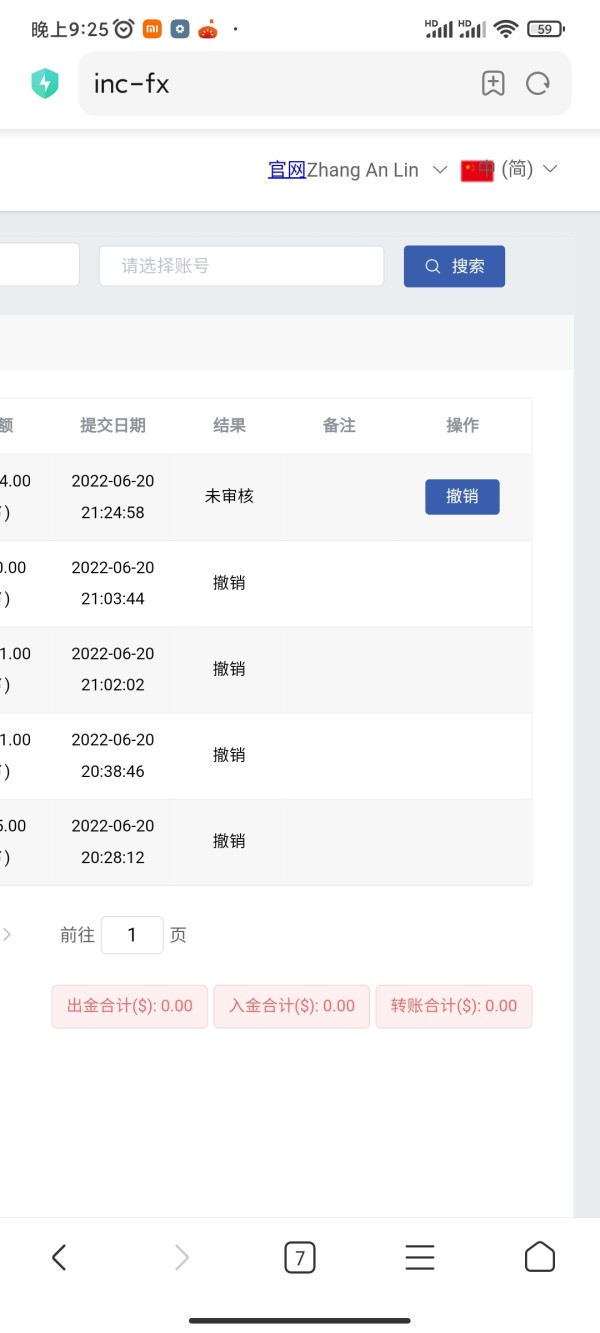Click the page number input field
The width and height of the screenshot is (600, 1333).
tap(132, 935)
